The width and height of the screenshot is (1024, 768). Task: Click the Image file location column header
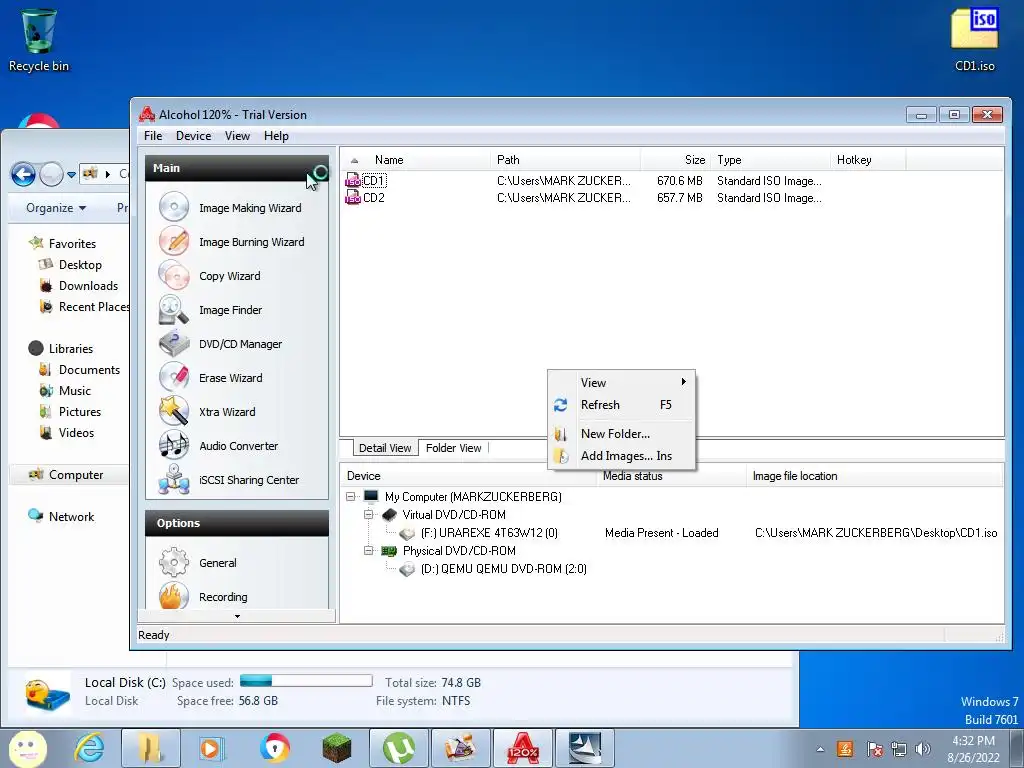(x=874, y=476)
